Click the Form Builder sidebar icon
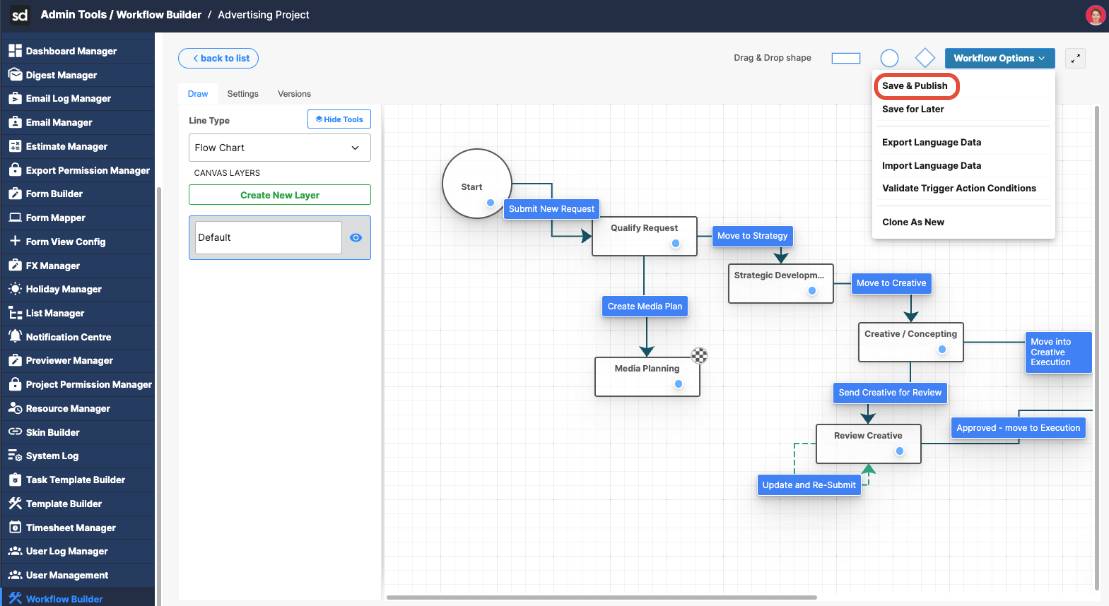This screenshot has height=606, width=1109. click(x=15, y=193)
